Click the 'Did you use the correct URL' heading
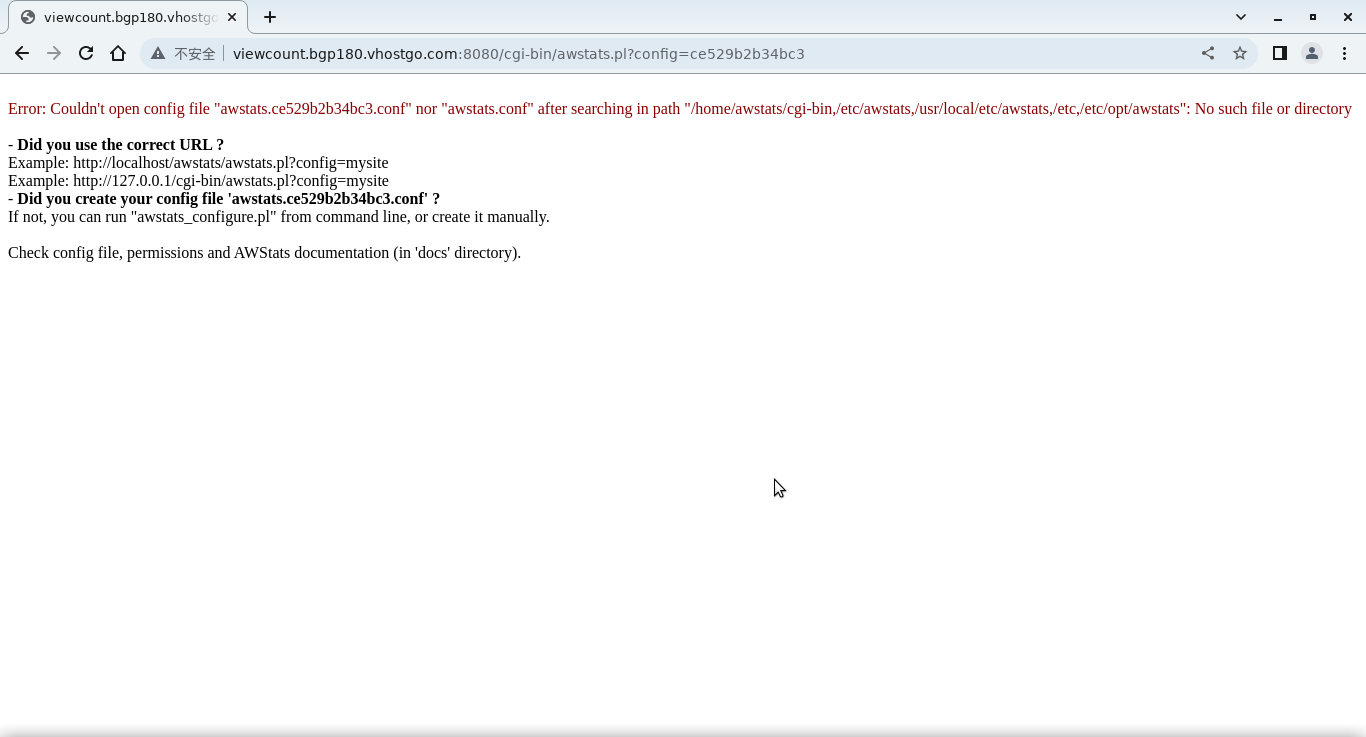The height and width of the screenshot is (737, 1366). pyautogui.click(x=120, y=145)
